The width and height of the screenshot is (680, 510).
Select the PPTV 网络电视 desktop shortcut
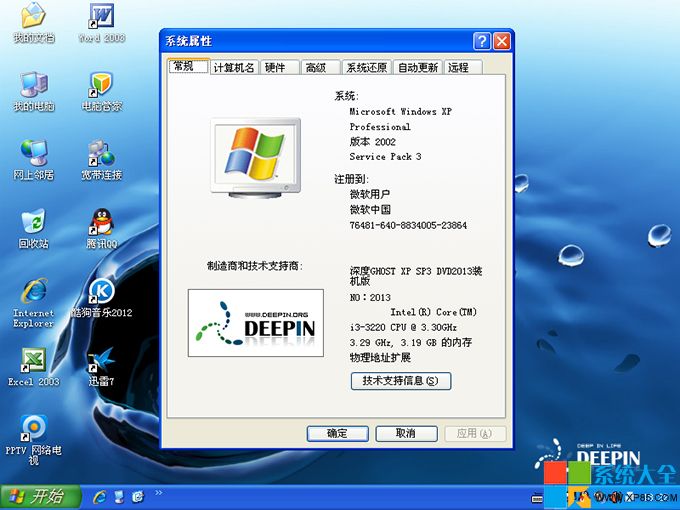pos(33,440)
